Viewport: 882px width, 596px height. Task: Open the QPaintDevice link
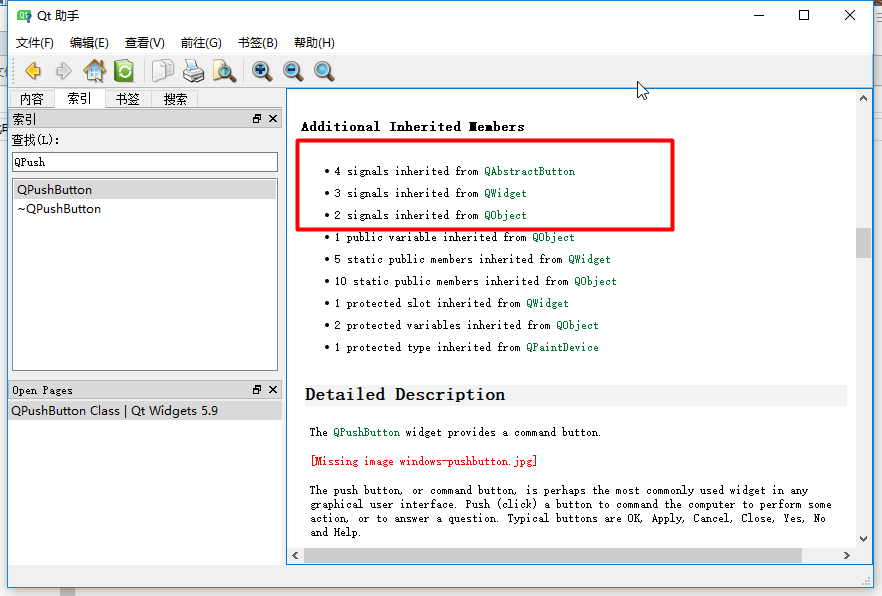562,347
